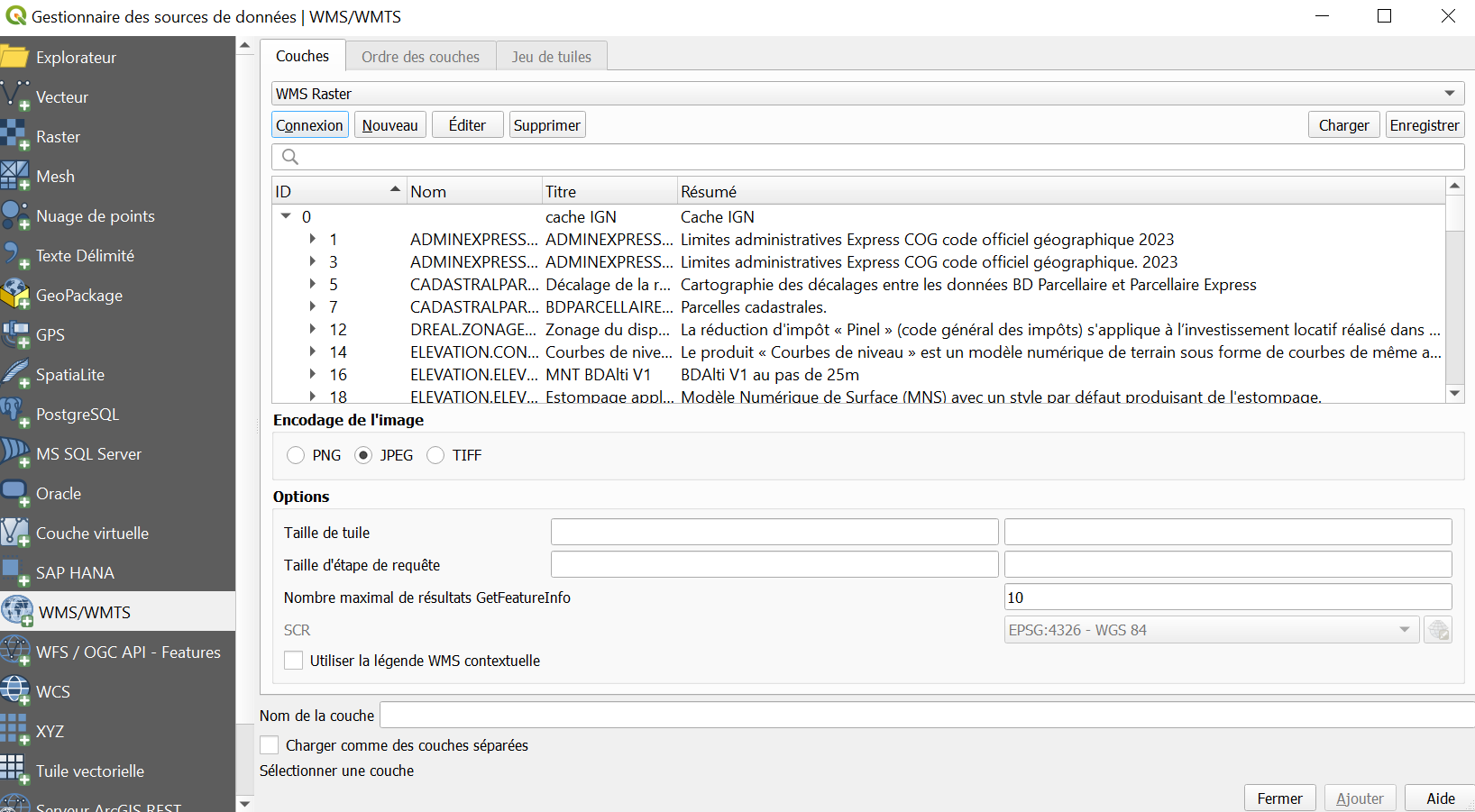
Task: Check Charger comme des couches séparées
Action: click(x=269, y=744)
